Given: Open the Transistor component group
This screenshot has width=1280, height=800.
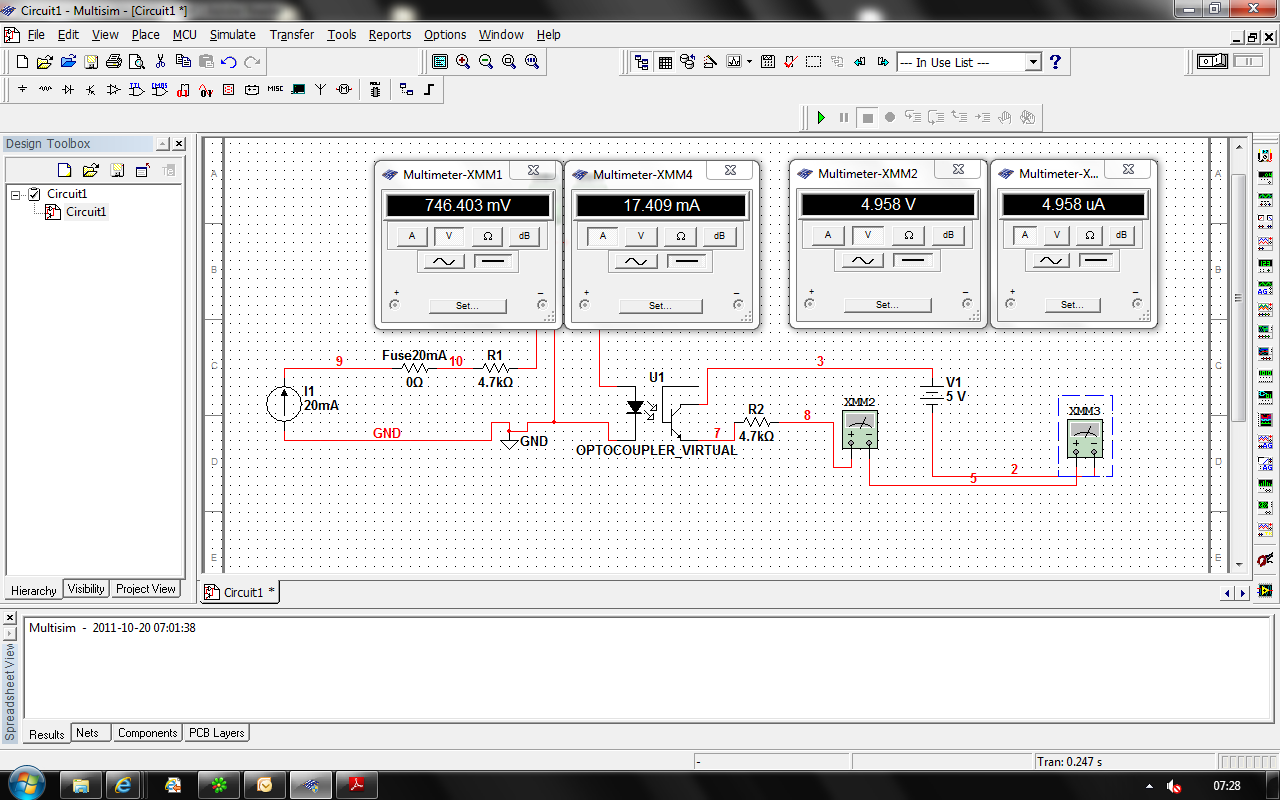Looking at the screenshot, I should [x=91, y=89].
